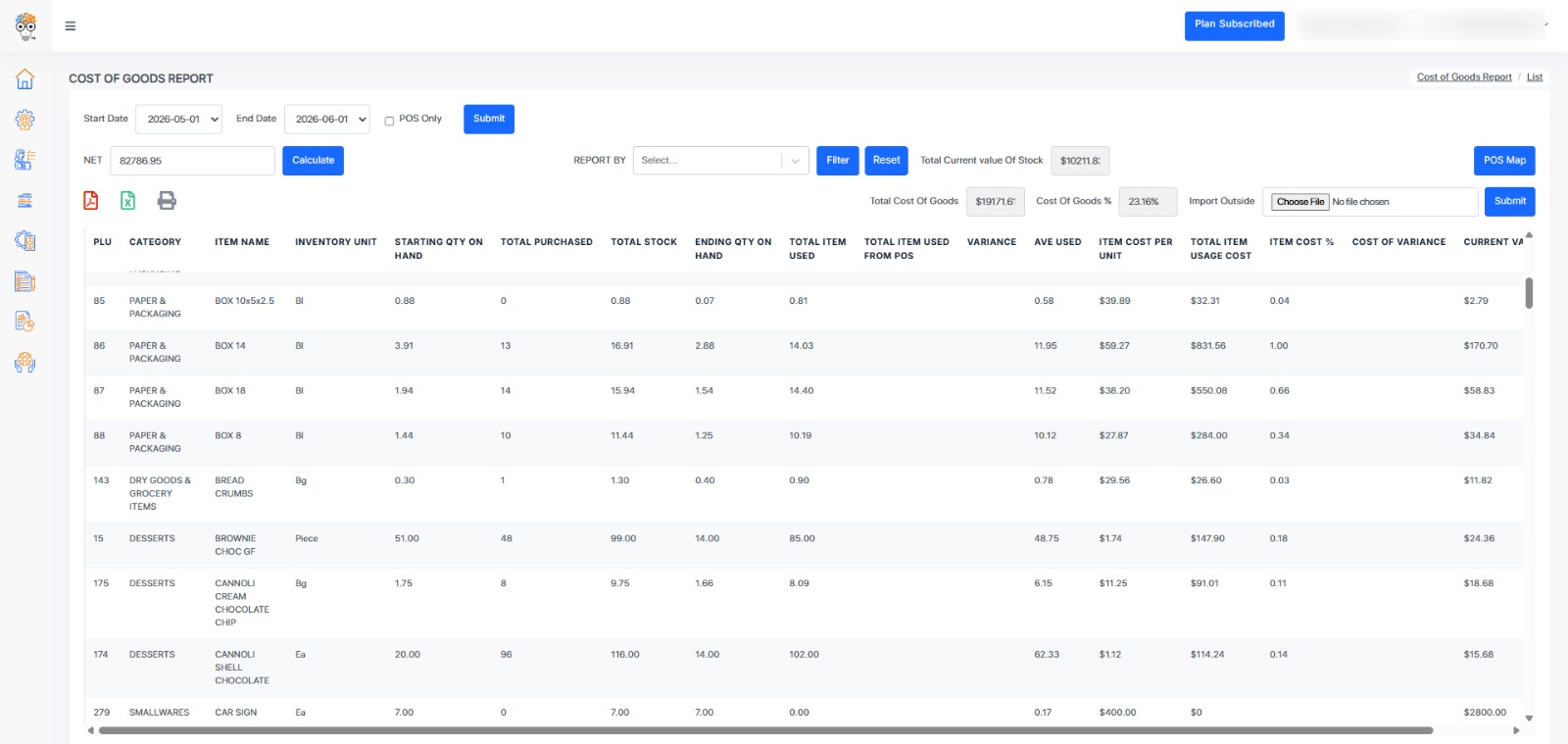This screenshot has height=744, width=1568.
Task: Click the Filter button
Action: (x=838, y=161)
